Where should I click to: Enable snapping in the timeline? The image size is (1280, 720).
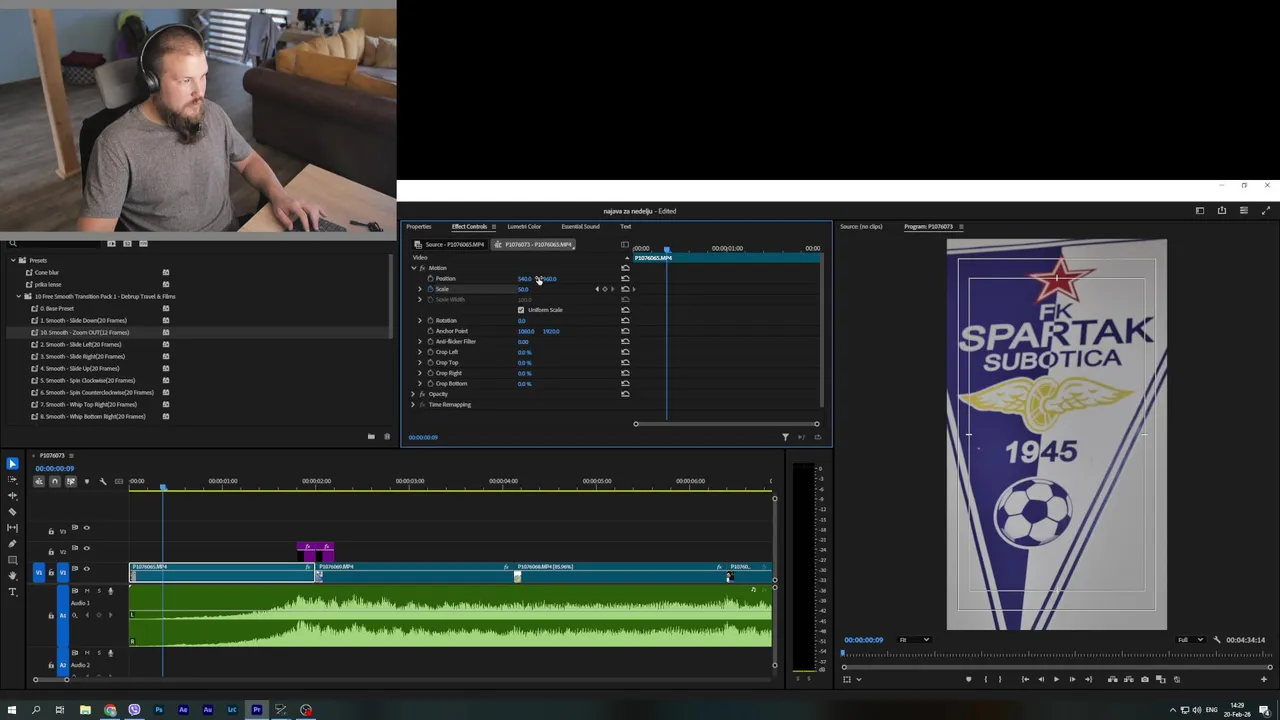point(55,481)
